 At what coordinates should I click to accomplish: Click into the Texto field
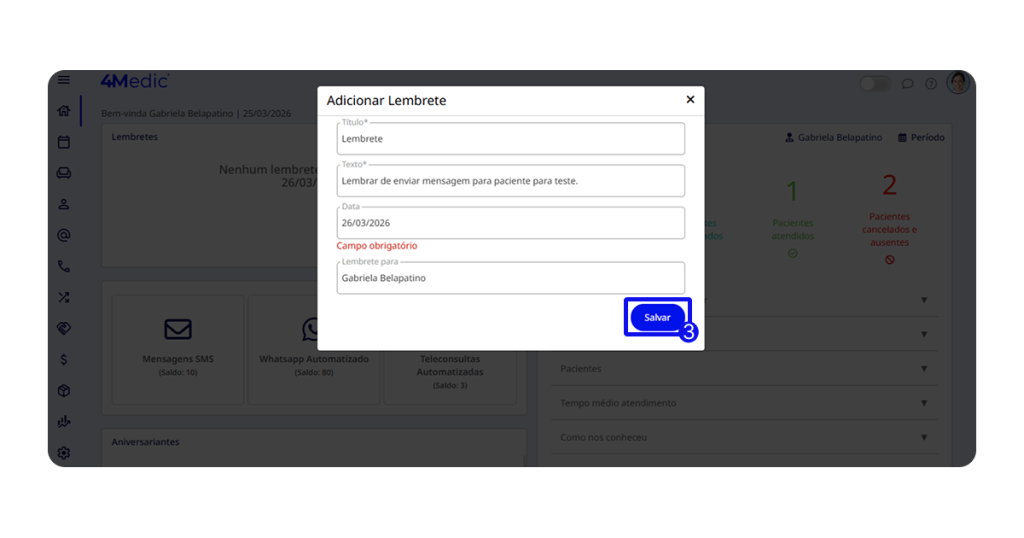511,181
